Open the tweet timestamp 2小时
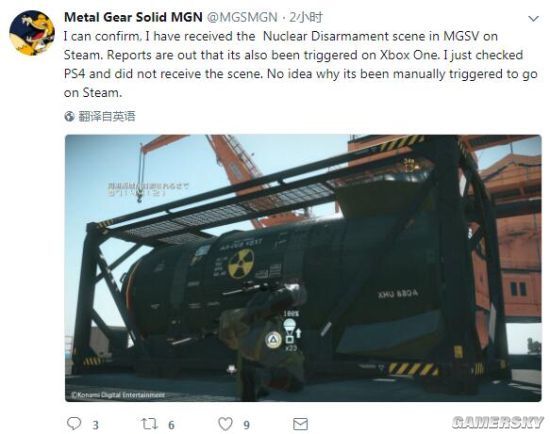This screenshot has height=434, width=550. coord(306,17)
